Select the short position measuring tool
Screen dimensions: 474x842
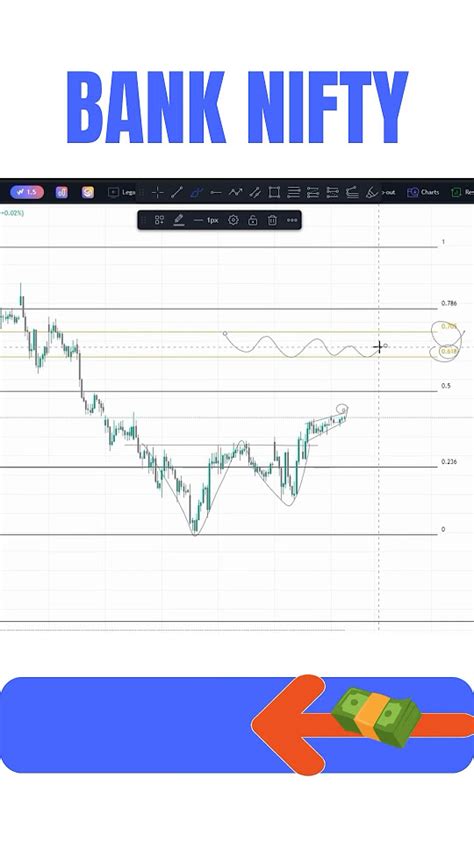coord(332,192)
